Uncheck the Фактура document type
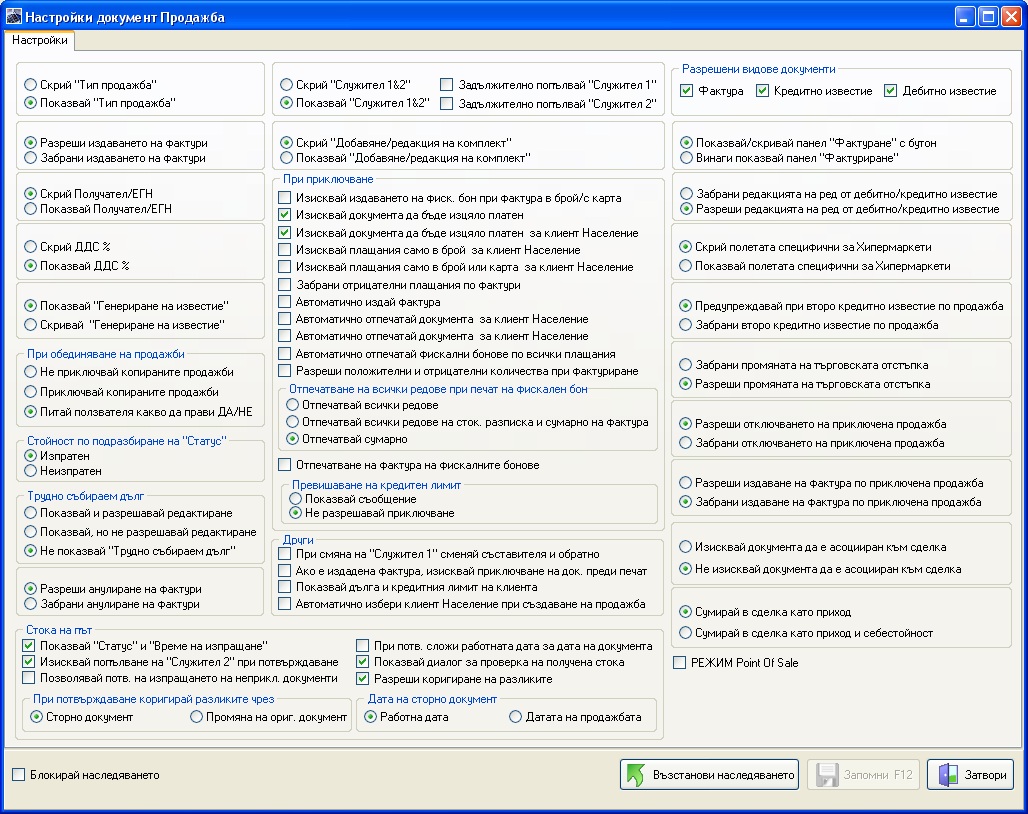Image resolution: width=1028 pixels, height=814 pixels. pos(686,91)
